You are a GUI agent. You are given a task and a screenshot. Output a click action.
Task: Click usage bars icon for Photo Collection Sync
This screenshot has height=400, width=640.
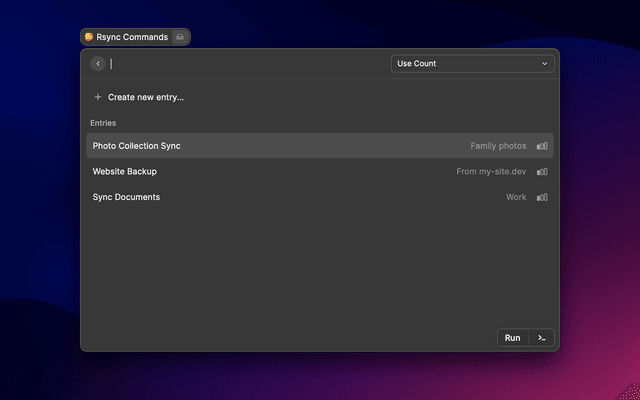[542, 146]
